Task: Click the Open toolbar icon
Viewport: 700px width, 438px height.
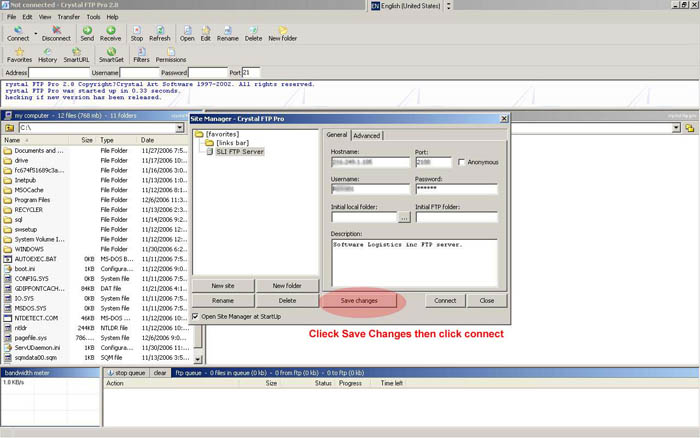Action: tap(187, 33)
